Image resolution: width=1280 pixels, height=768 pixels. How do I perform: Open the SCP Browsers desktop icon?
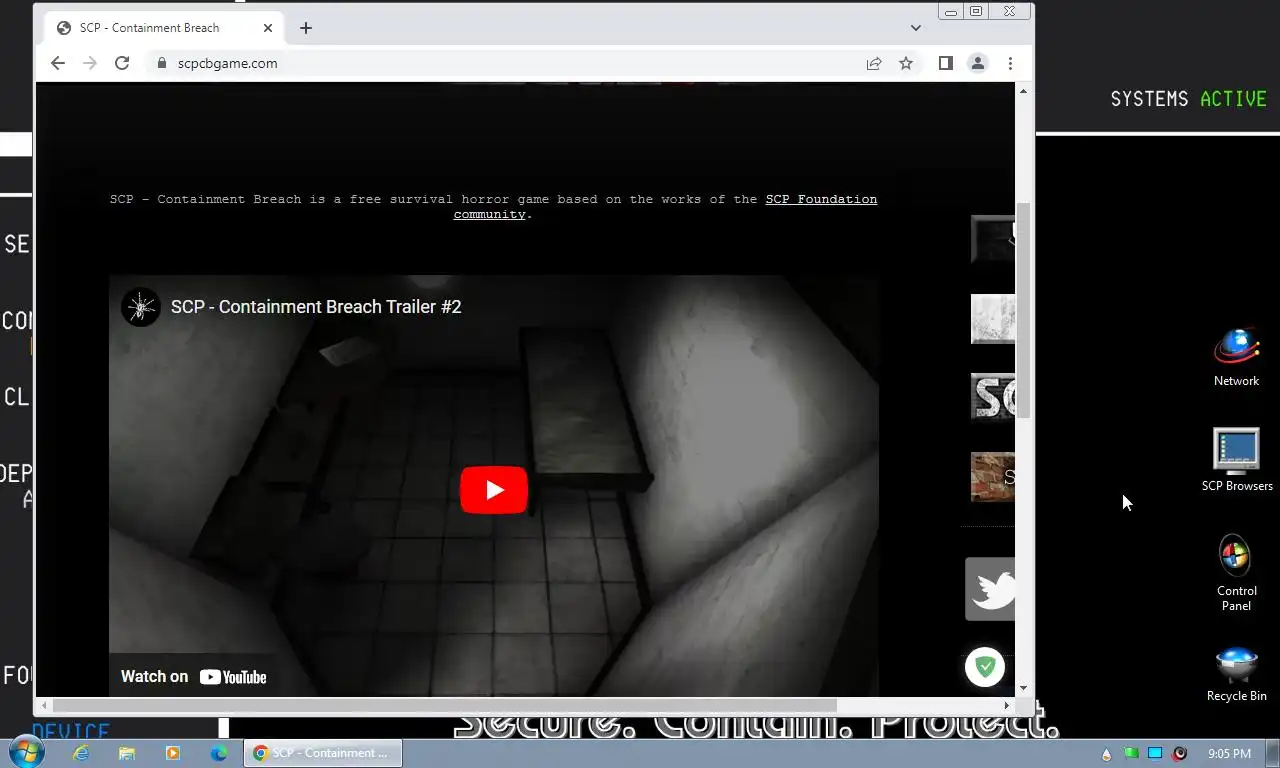pos(1237,460)
